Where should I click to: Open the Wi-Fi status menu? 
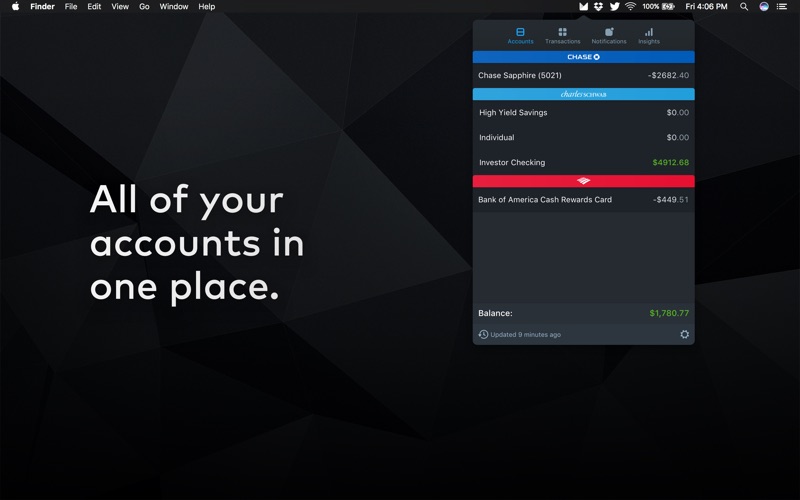(631, 7)
